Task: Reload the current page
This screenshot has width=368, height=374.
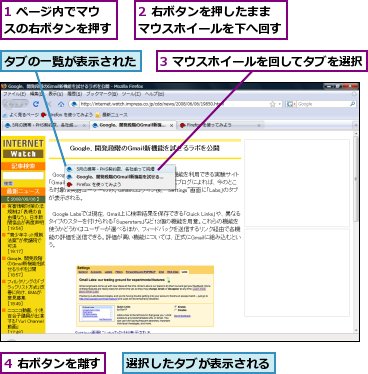Action: [x=36, y=104]
